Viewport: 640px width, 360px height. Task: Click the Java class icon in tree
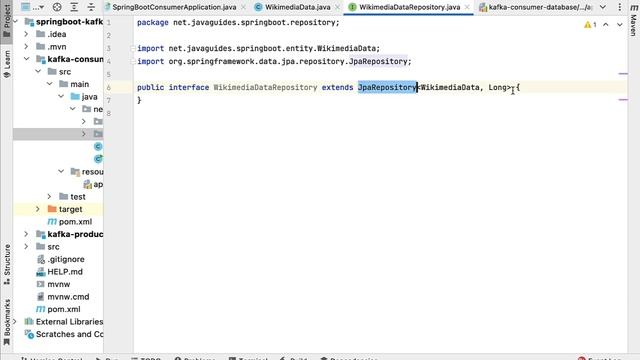[98, 147]
